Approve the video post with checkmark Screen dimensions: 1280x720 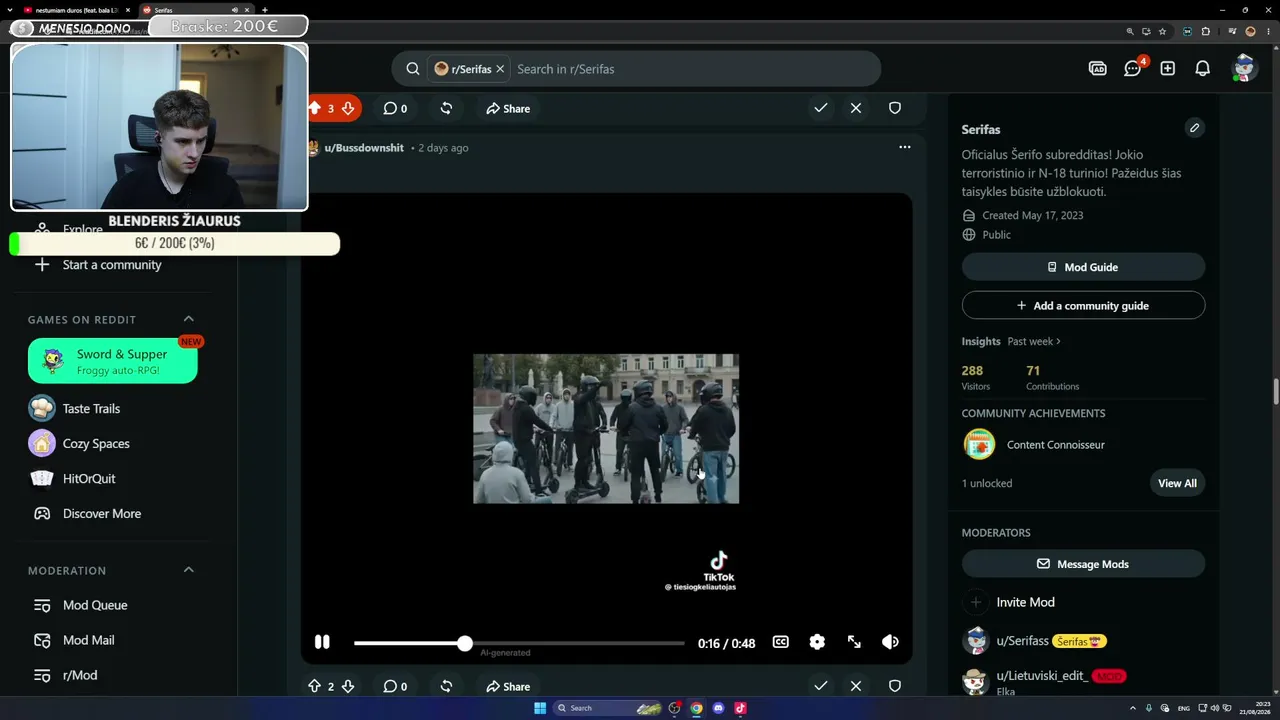(x=821, y=686)
